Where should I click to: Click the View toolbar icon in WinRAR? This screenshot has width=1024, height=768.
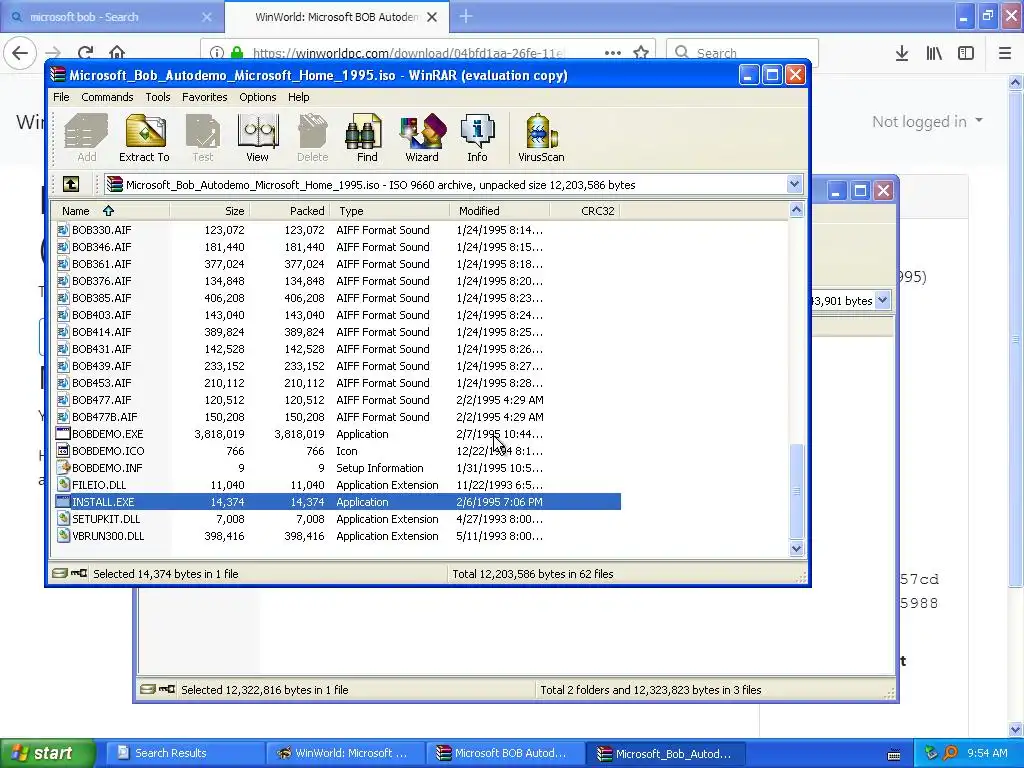tap(257, 138)
